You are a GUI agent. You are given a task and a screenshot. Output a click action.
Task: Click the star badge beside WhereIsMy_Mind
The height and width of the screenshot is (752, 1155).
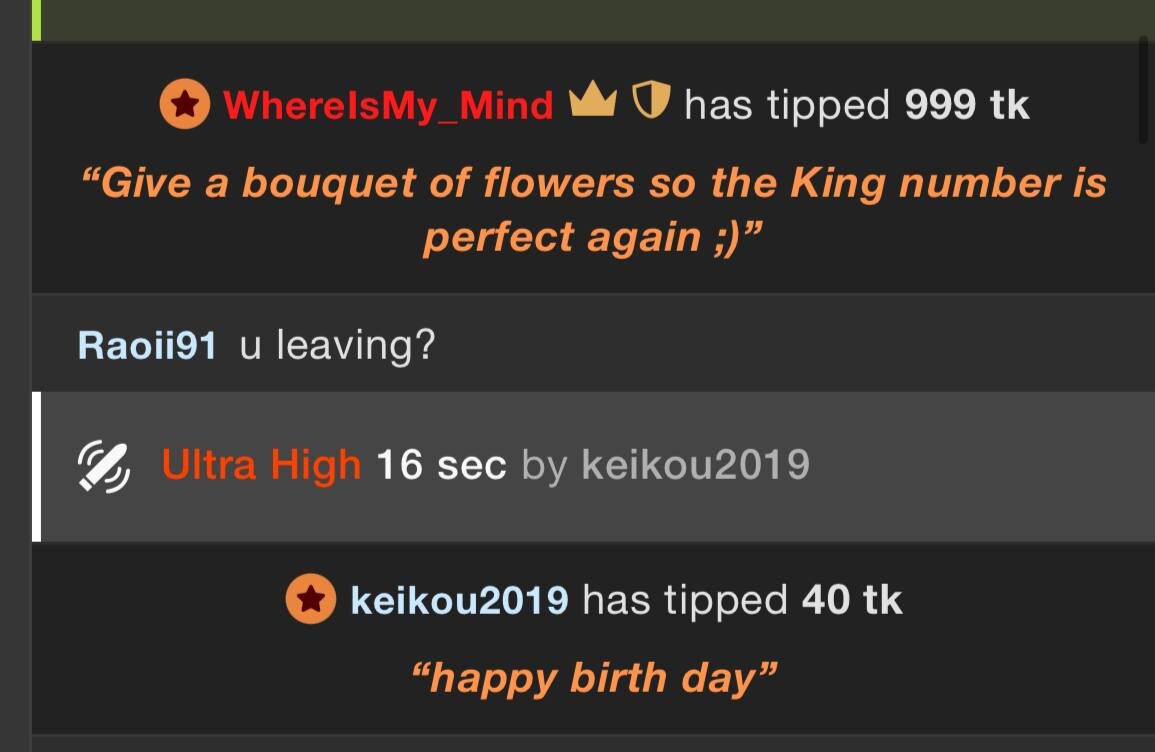tap(184, 105)
